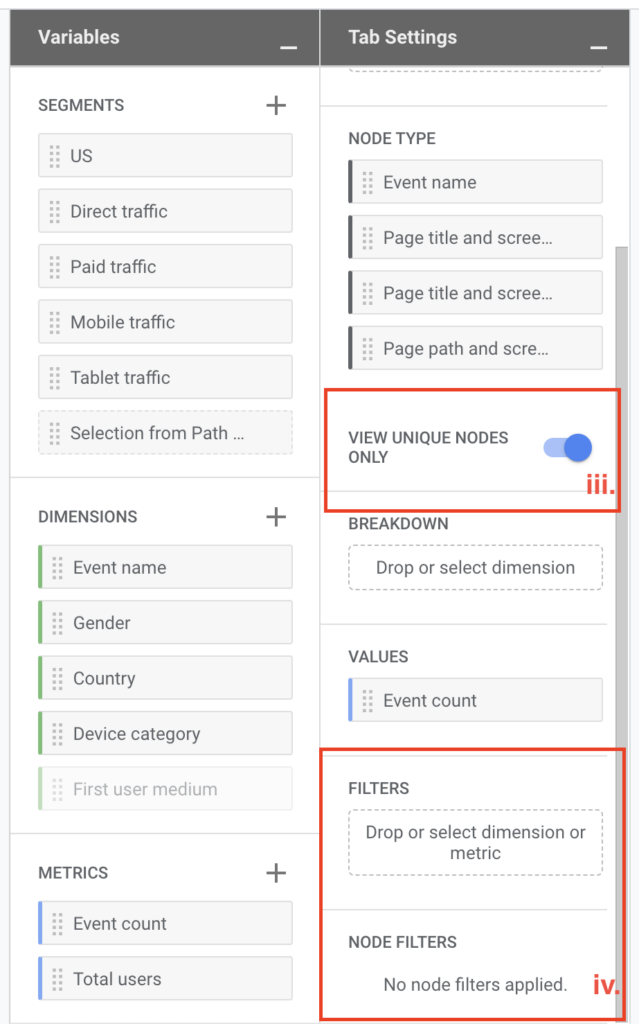Viewport: 639px width, 1024px height.
Task: Select the Device category dimension
Action: click(165, 734)
